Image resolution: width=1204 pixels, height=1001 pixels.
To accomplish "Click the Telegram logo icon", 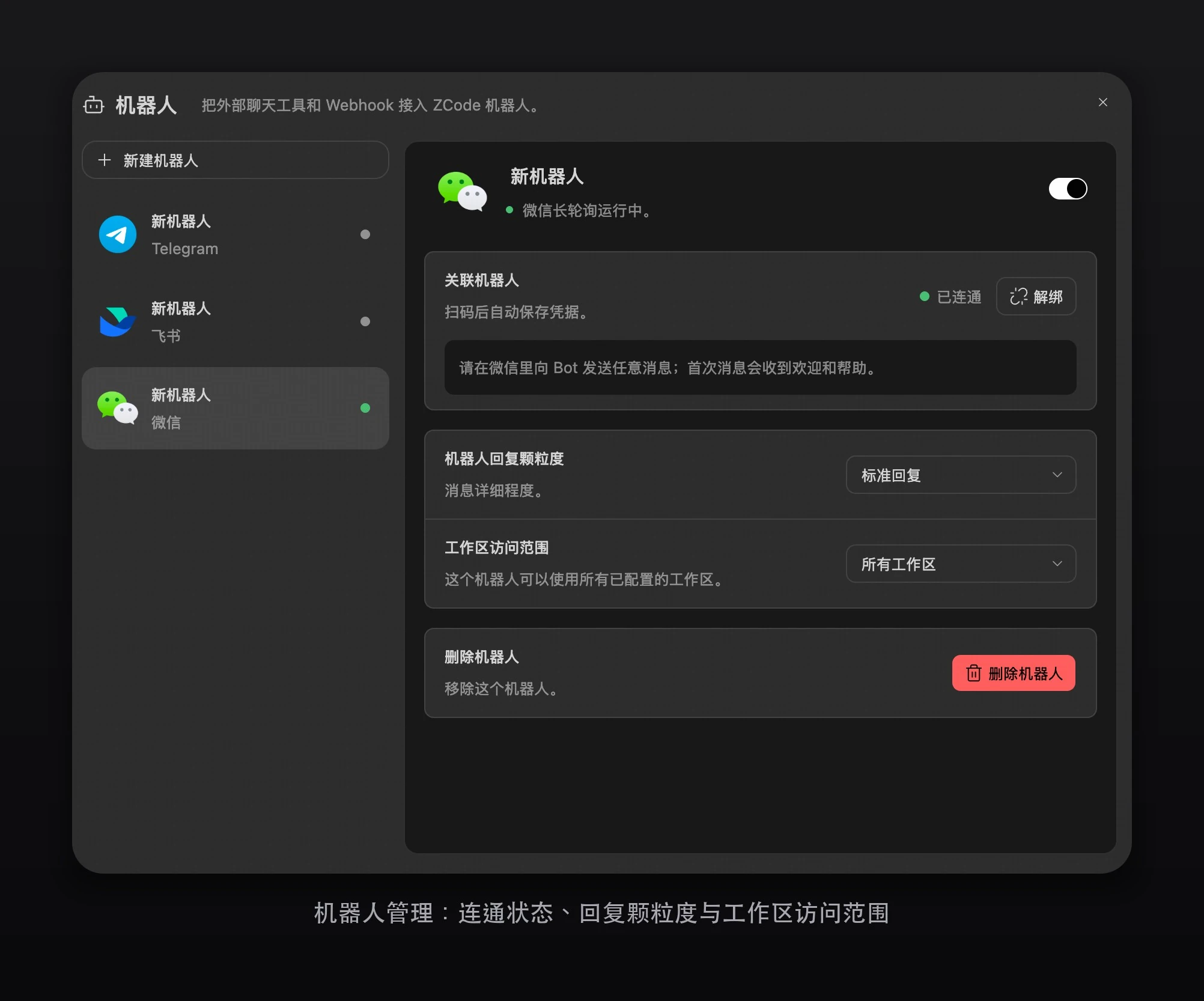I will point(118,234).
